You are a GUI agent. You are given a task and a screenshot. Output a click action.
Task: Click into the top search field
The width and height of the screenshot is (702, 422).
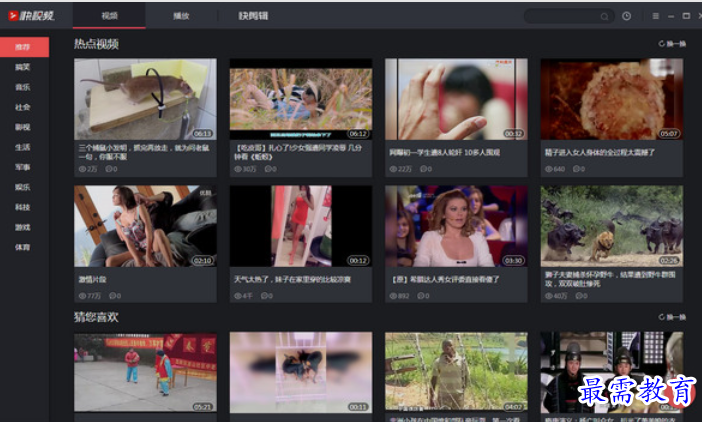pos(563,17)
